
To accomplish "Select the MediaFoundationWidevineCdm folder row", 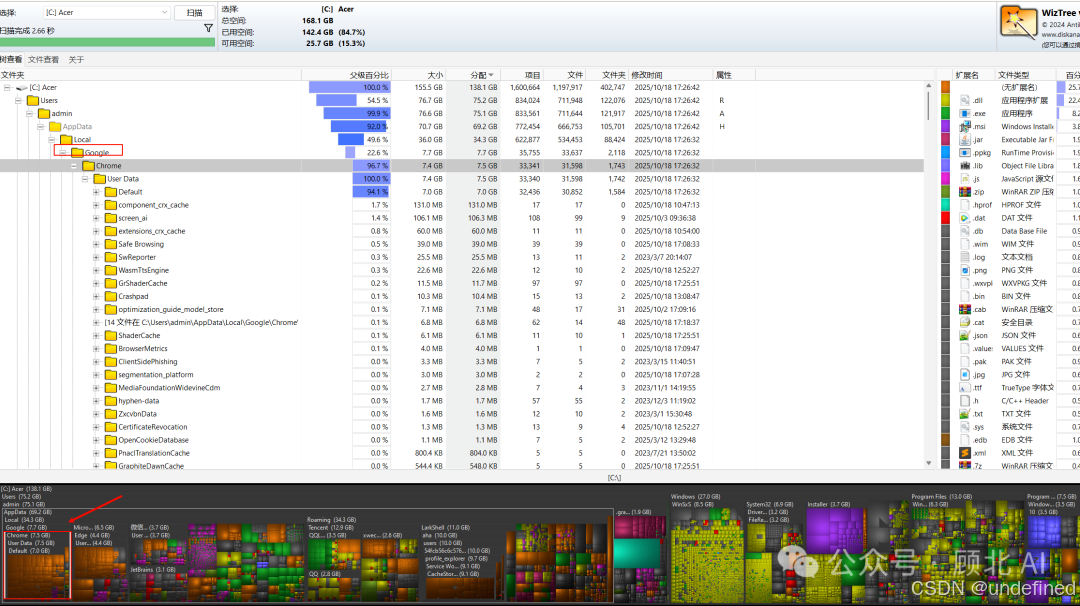I will point(461,388).
